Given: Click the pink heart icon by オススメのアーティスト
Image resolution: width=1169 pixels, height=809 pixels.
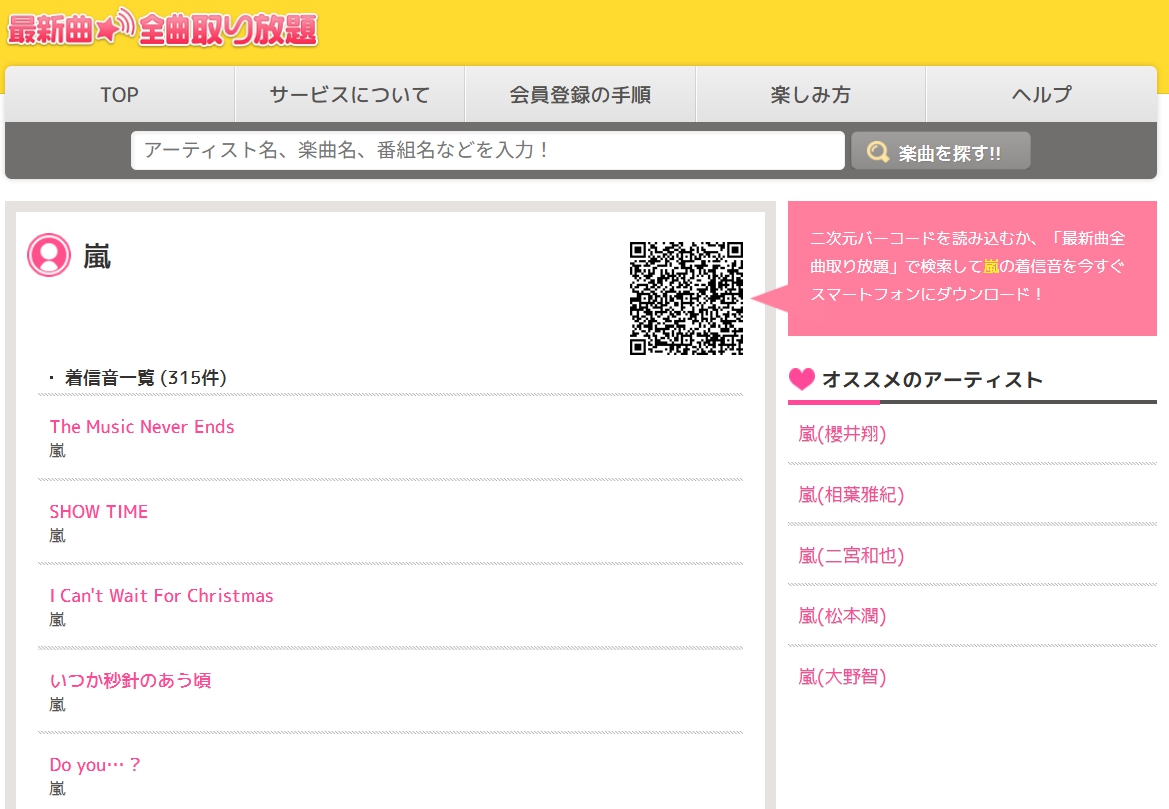Looking at the screenshot, I should point(802,379).
